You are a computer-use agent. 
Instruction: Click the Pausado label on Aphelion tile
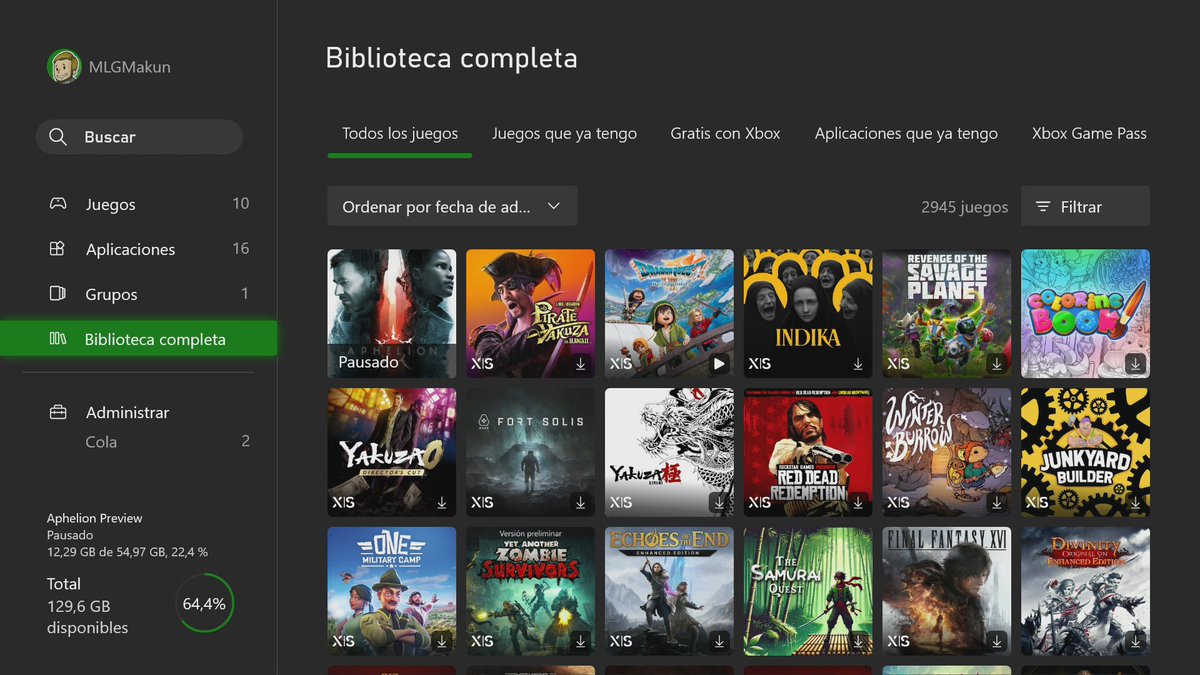point(368,362)
